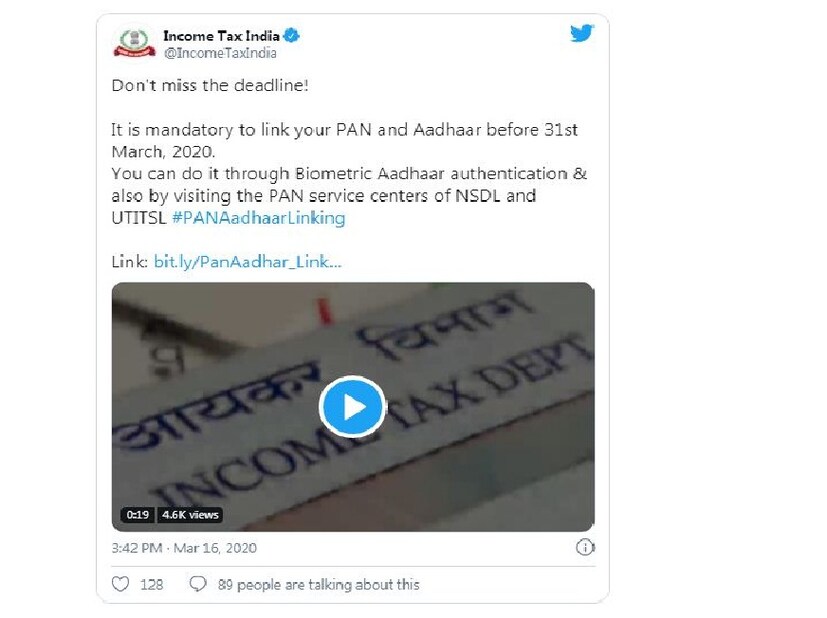Click the 4.6K views label on video
827x618 pixels.
point(190,515)
